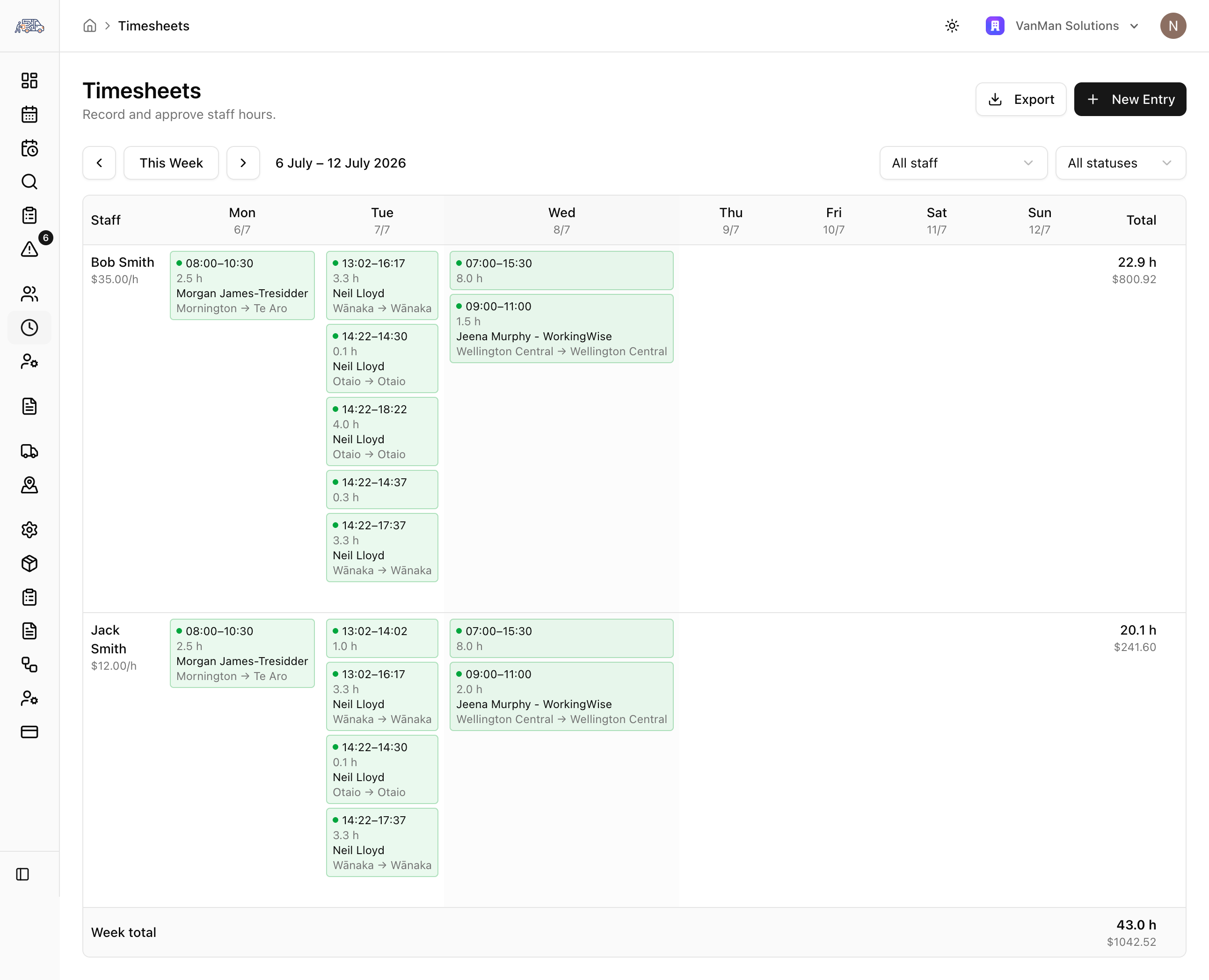Open Bob Smith's Monday 08:00–10:30 entry
The width and height of the screenshot is (1209, 980).
click(x=242, y=285)
